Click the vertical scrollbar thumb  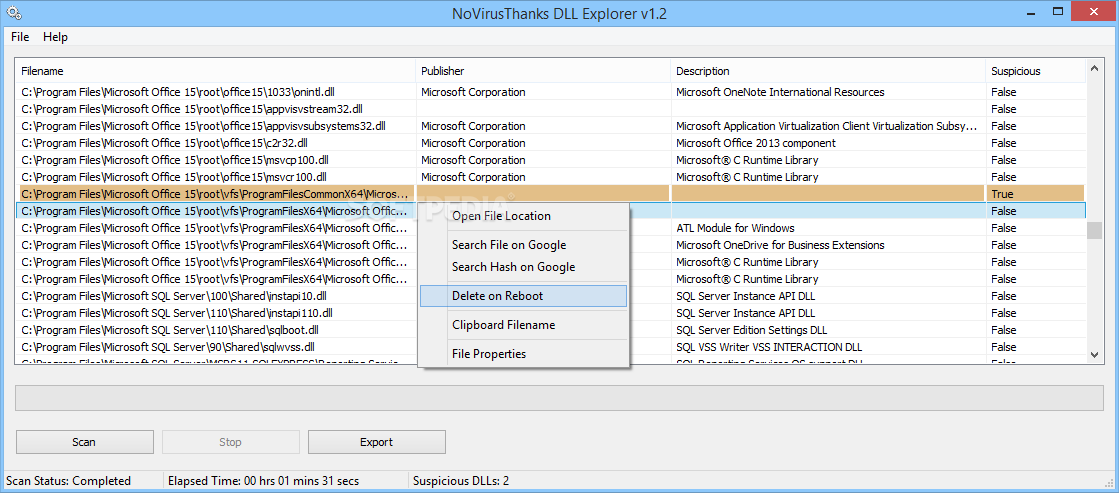tap(1094, 230)
